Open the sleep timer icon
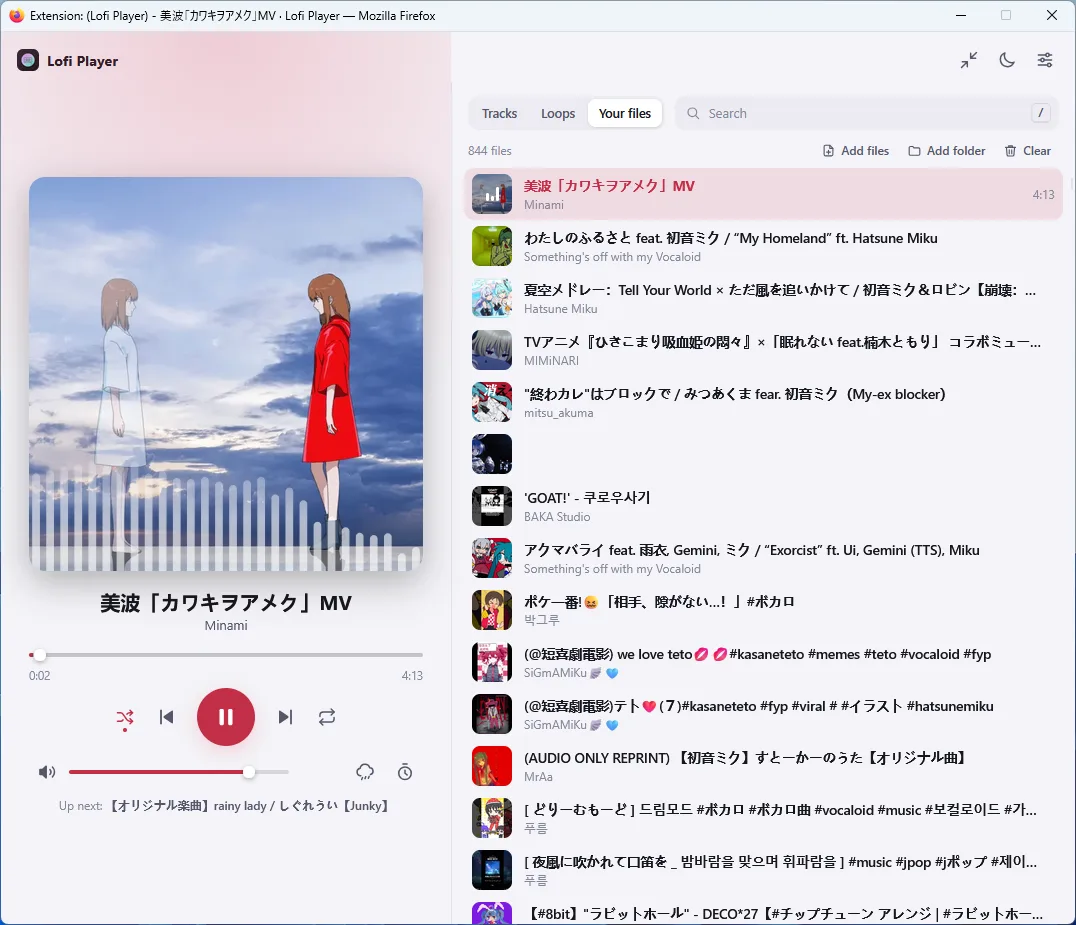The width and height of the screenshot is (1076, 925). 405,772
